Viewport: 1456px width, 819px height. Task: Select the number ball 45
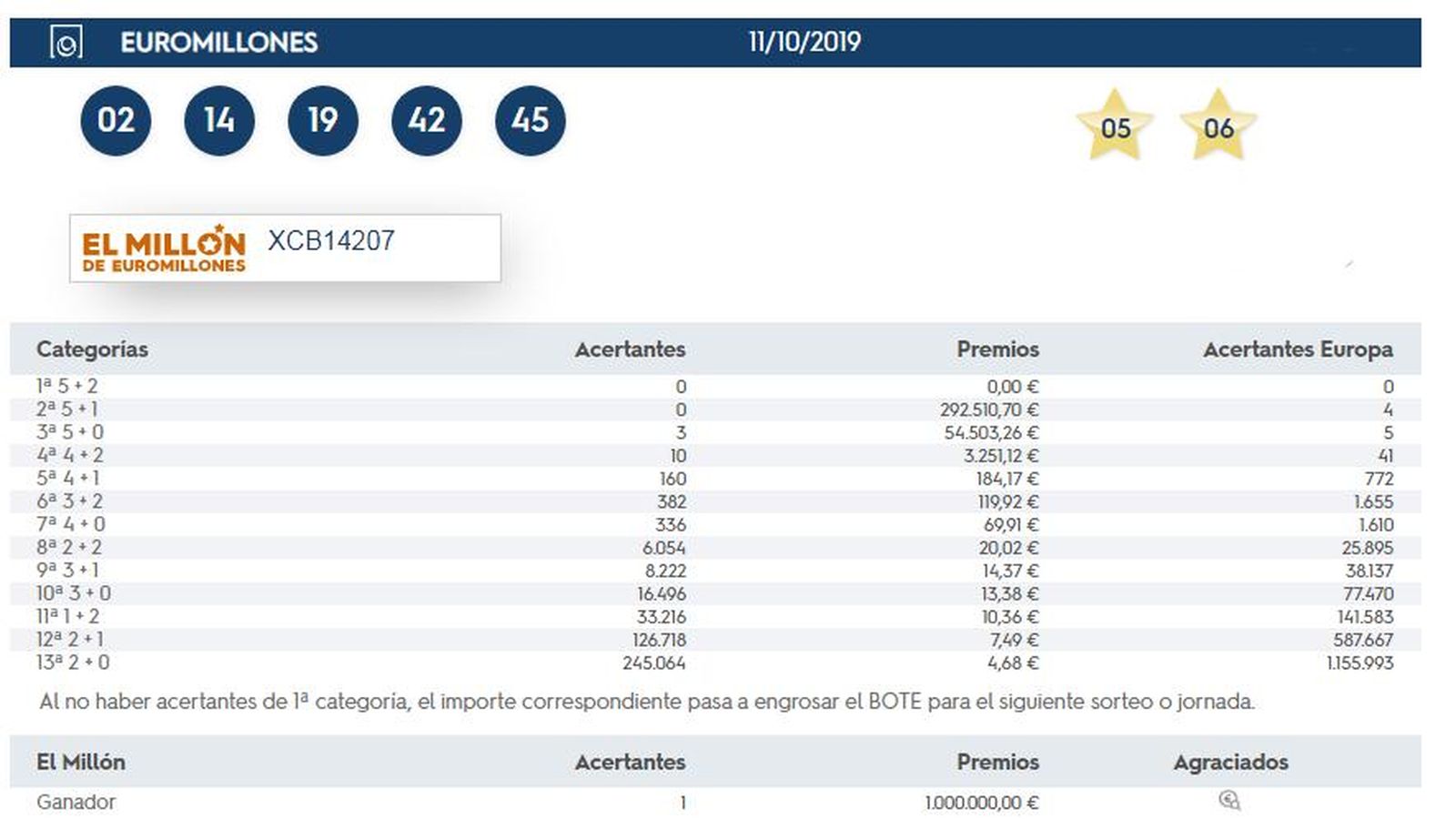(x=530, y=119)
